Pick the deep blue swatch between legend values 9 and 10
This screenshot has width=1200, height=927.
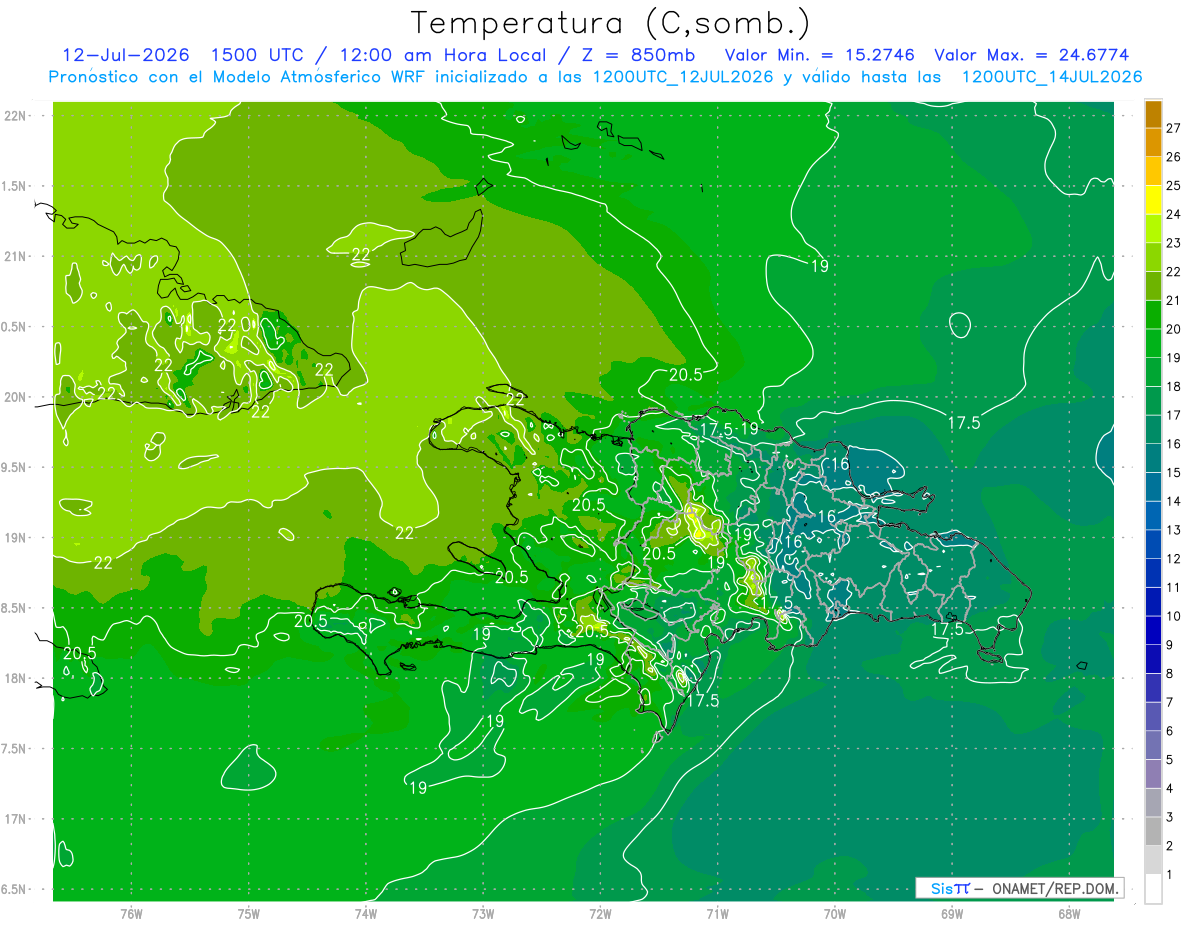[x=1153, y=631]
